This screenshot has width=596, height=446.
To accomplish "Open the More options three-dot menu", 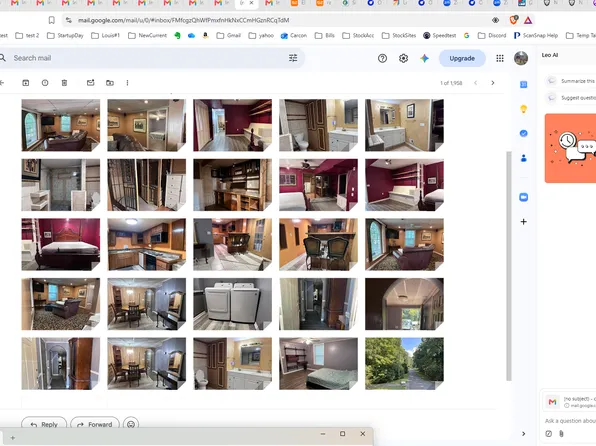I will tap(127, 83).
